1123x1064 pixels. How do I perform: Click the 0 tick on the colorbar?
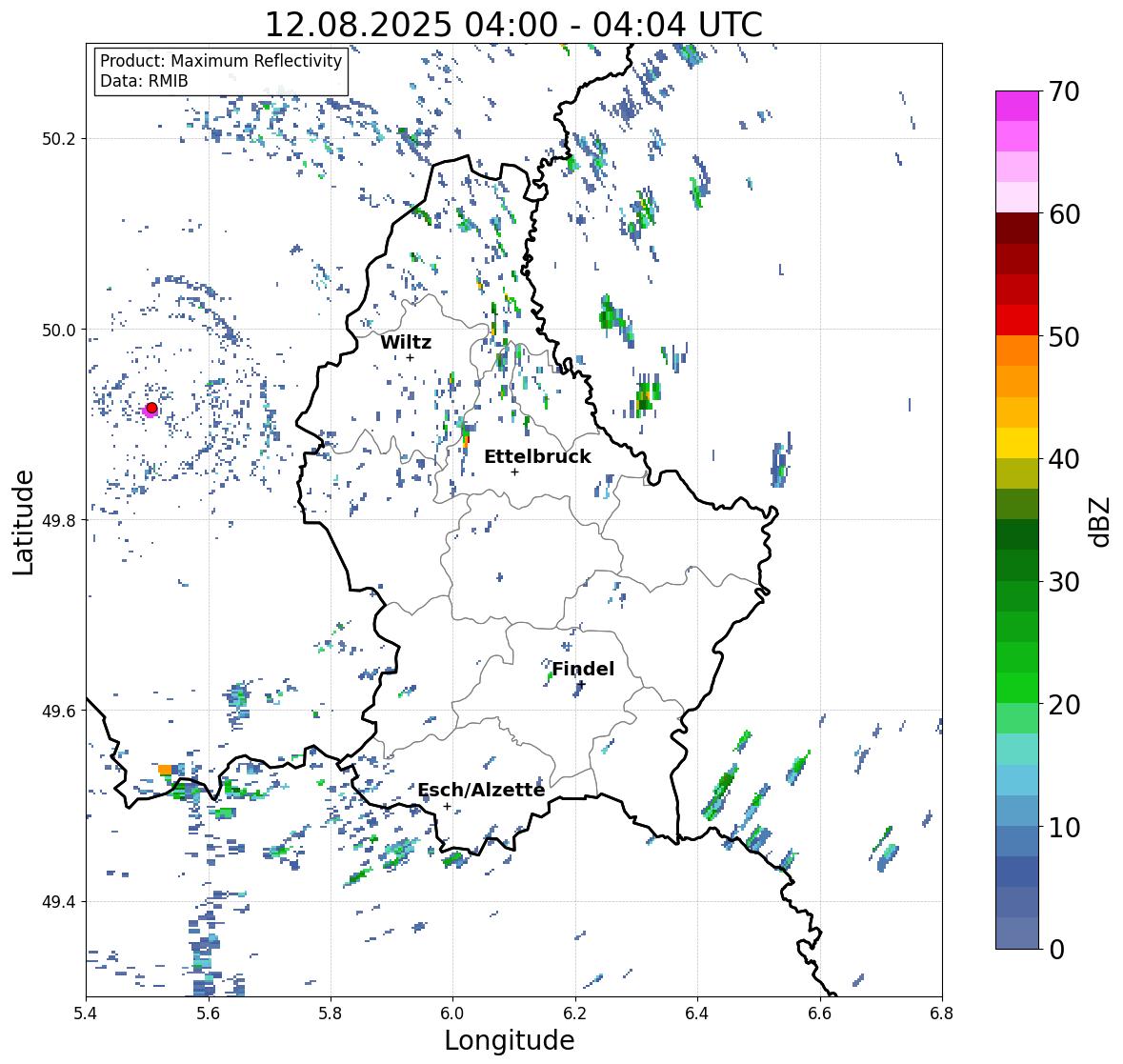(1056, 950)
